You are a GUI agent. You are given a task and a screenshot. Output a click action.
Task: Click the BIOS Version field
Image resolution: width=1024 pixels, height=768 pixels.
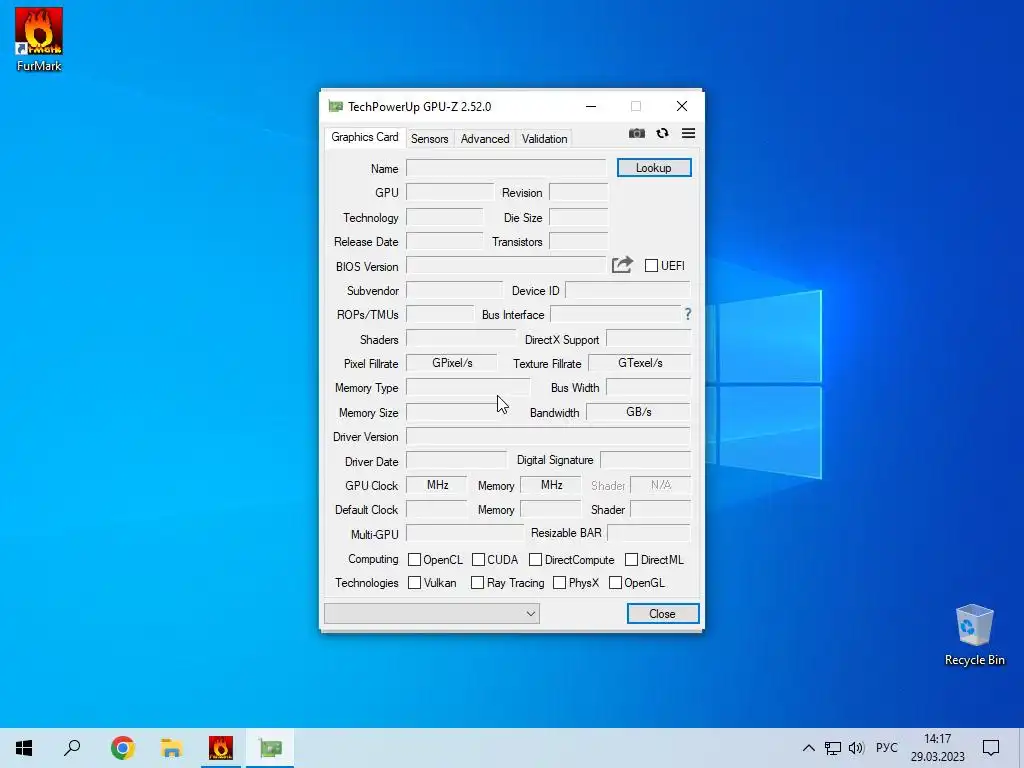pos(506,265)
